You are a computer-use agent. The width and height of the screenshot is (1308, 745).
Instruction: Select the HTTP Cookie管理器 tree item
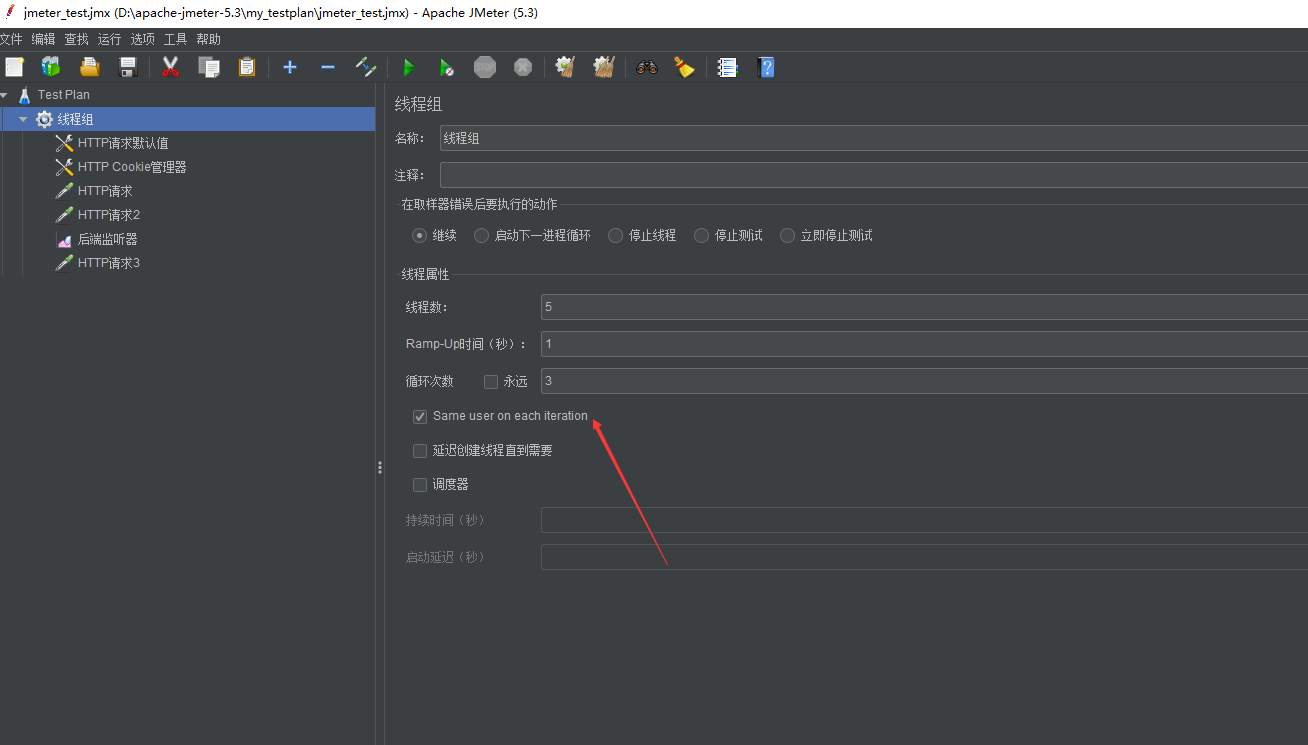[x=131, y=166]
